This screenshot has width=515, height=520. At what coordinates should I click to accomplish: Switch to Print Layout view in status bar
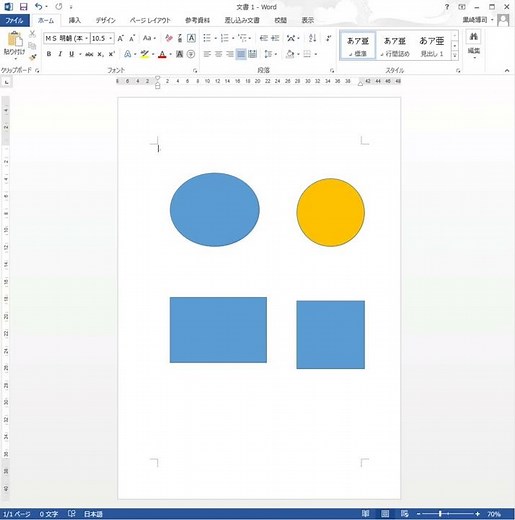pos(385,513)
